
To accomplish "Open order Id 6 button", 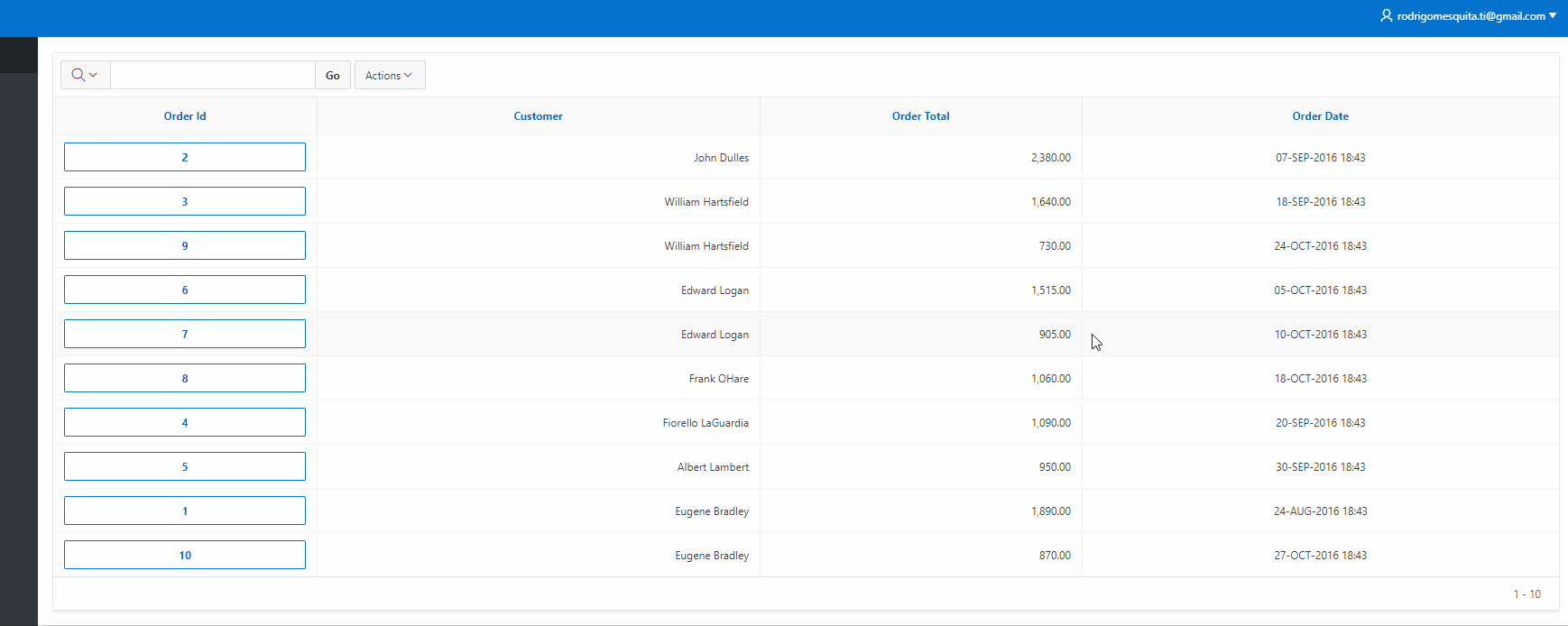I will (185, 290).
